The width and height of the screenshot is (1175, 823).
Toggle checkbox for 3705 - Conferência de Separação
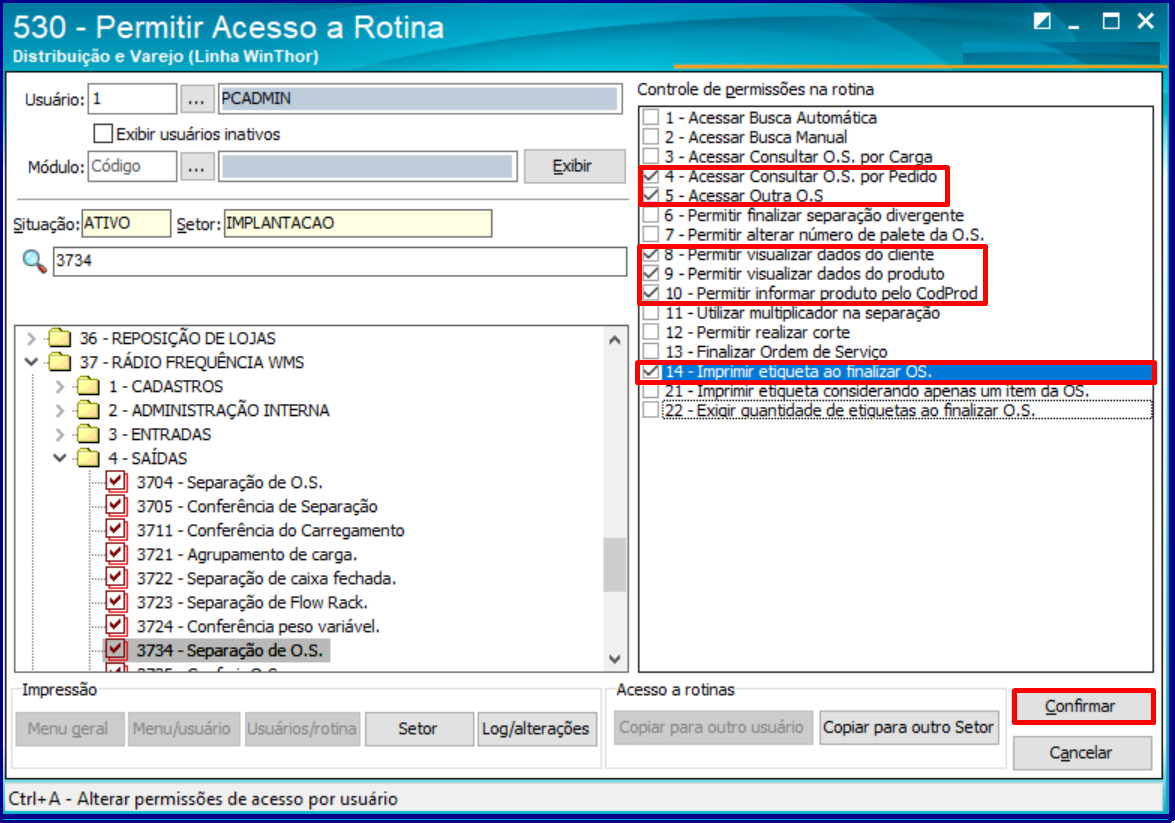click(x=115, y=506)
